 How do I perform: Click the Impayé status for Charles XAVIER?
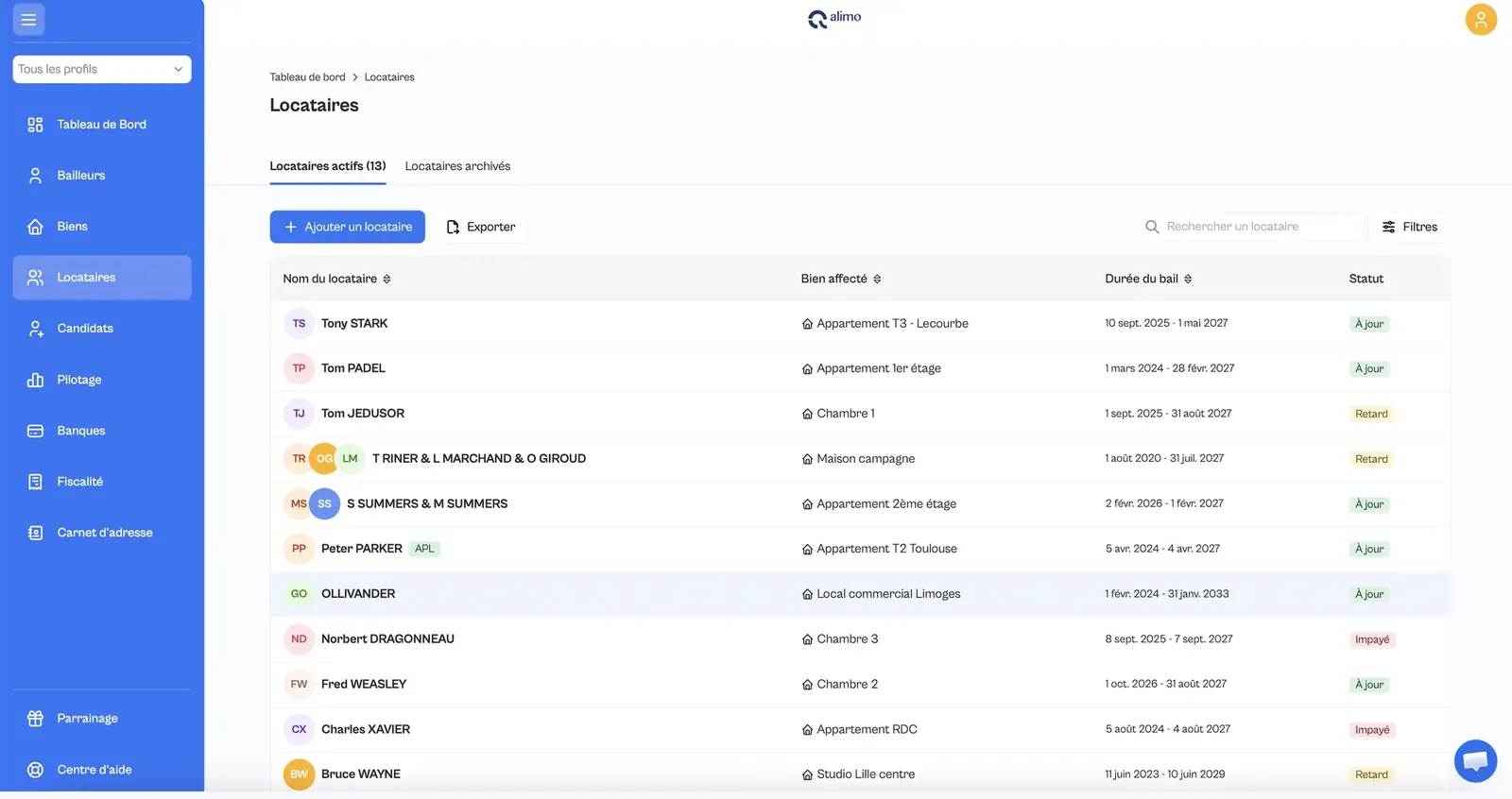[1372, 730]
